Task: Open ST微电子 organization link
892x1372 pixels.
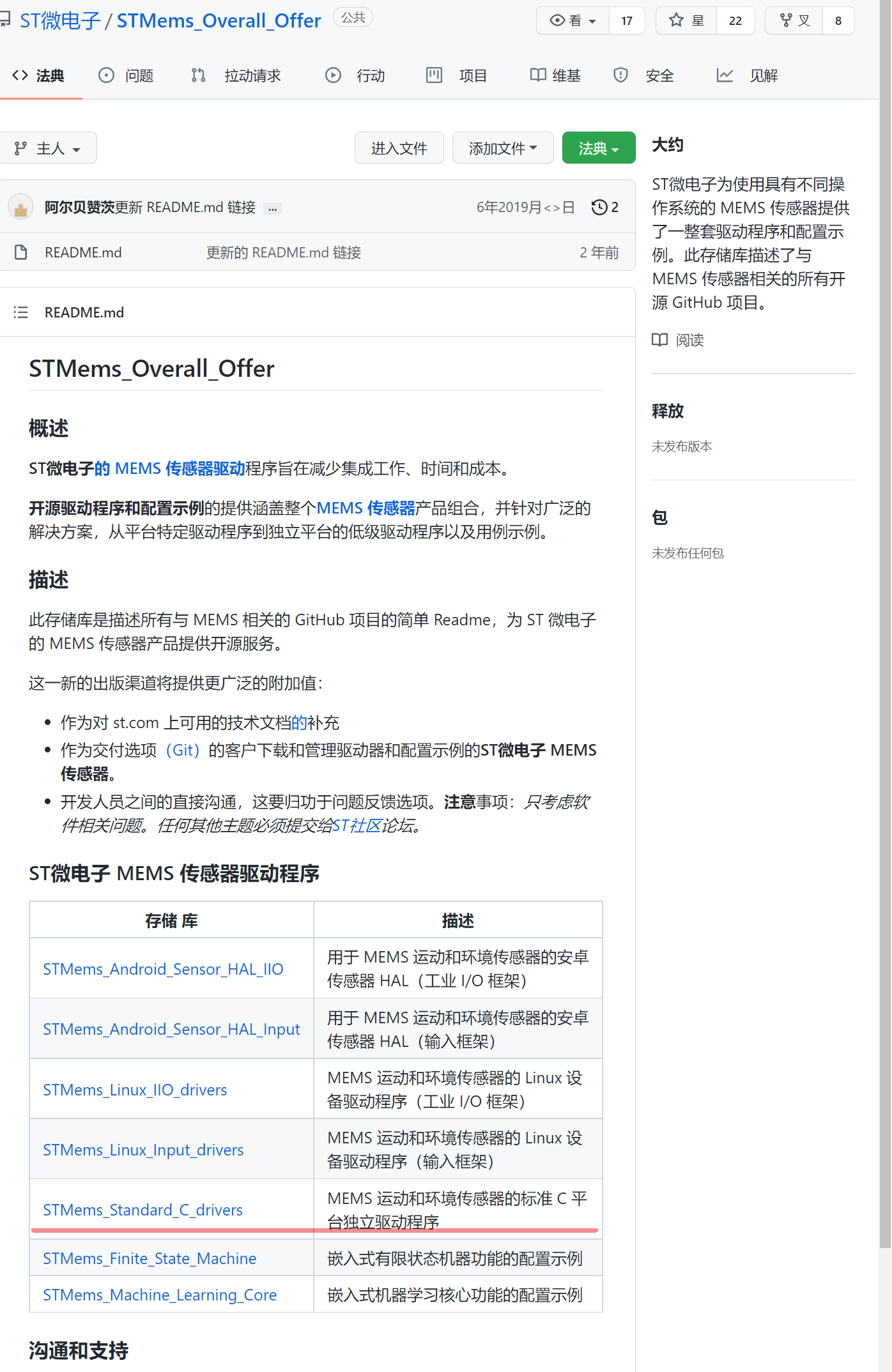Action: pos(60,20)
